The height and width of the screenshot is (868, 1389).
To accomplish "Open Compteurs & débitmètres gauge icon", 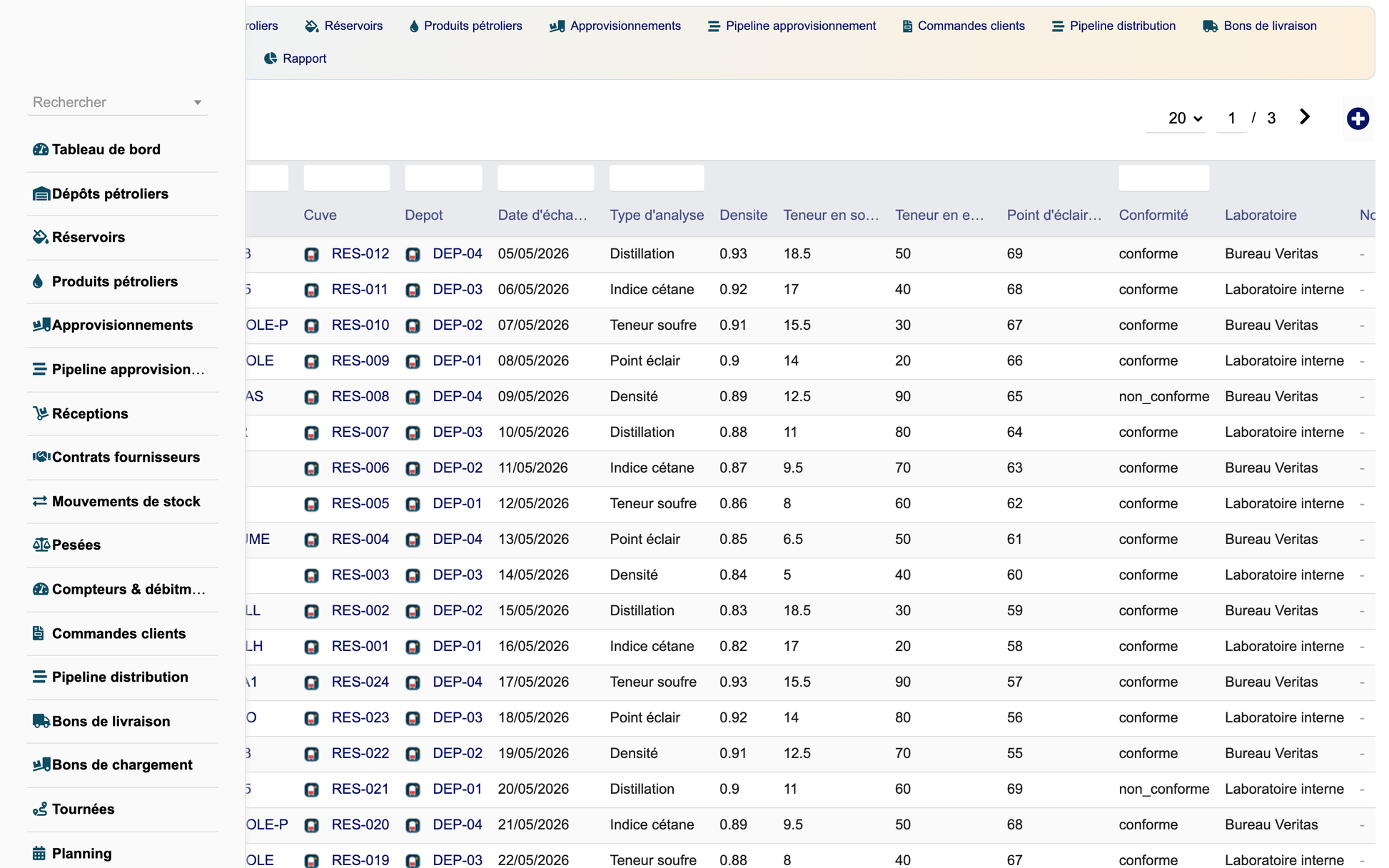I will [41, 589].
